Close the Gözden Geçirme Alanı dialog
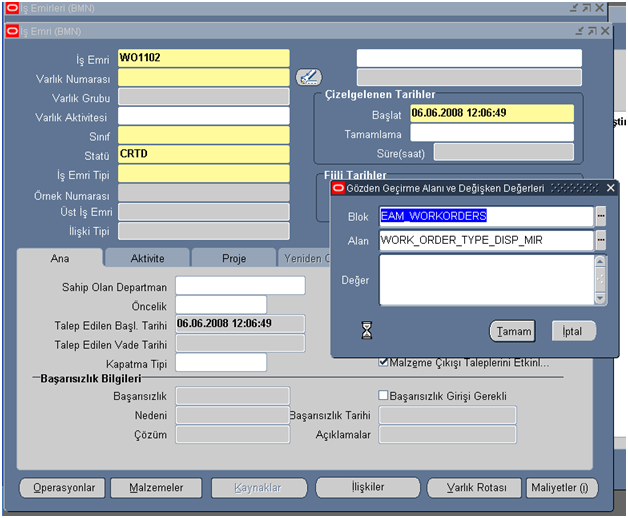628x518 pixels. pos(611,188)
